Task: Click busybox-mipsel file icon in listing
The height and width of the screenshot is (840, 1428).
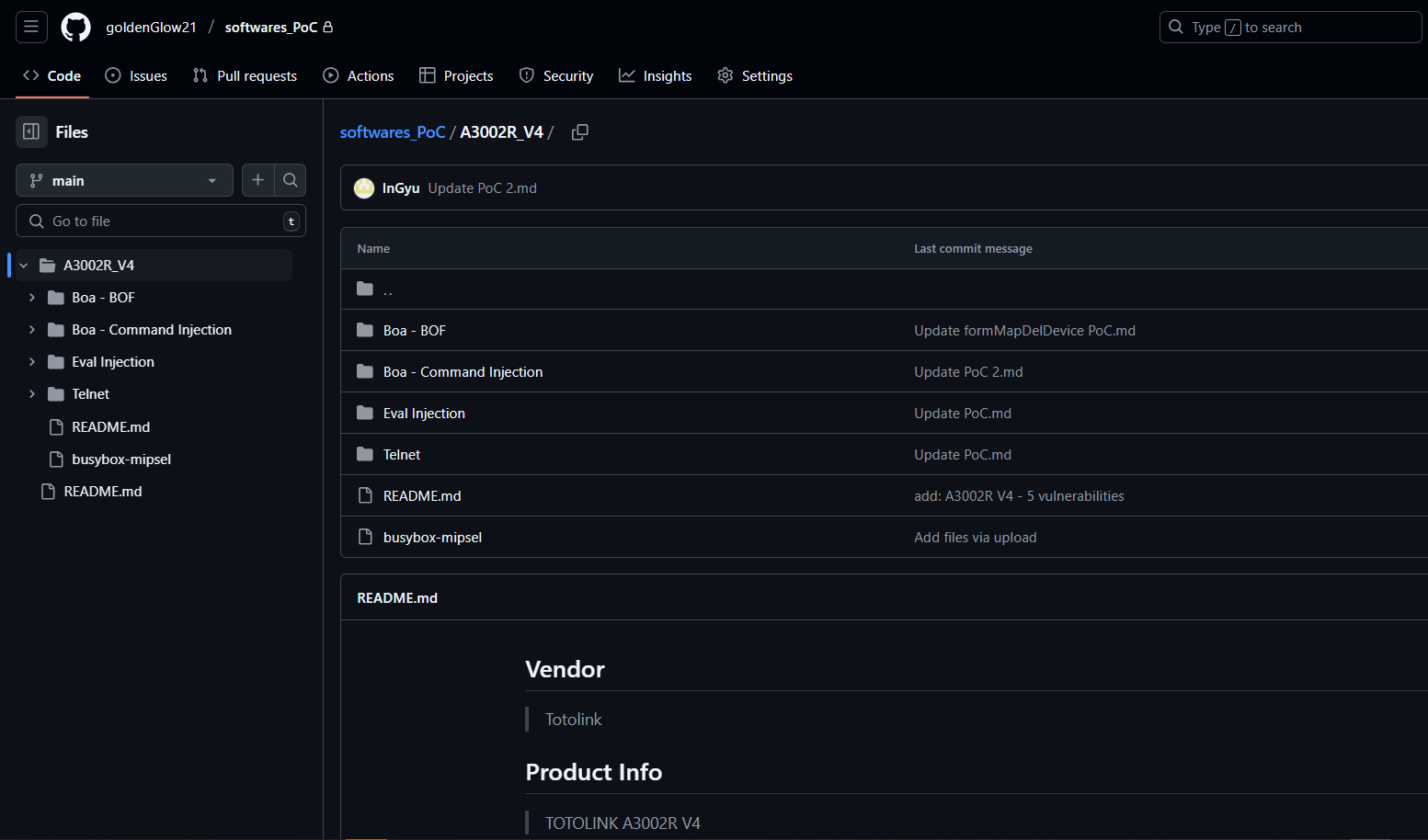Action: pos(365,538)
